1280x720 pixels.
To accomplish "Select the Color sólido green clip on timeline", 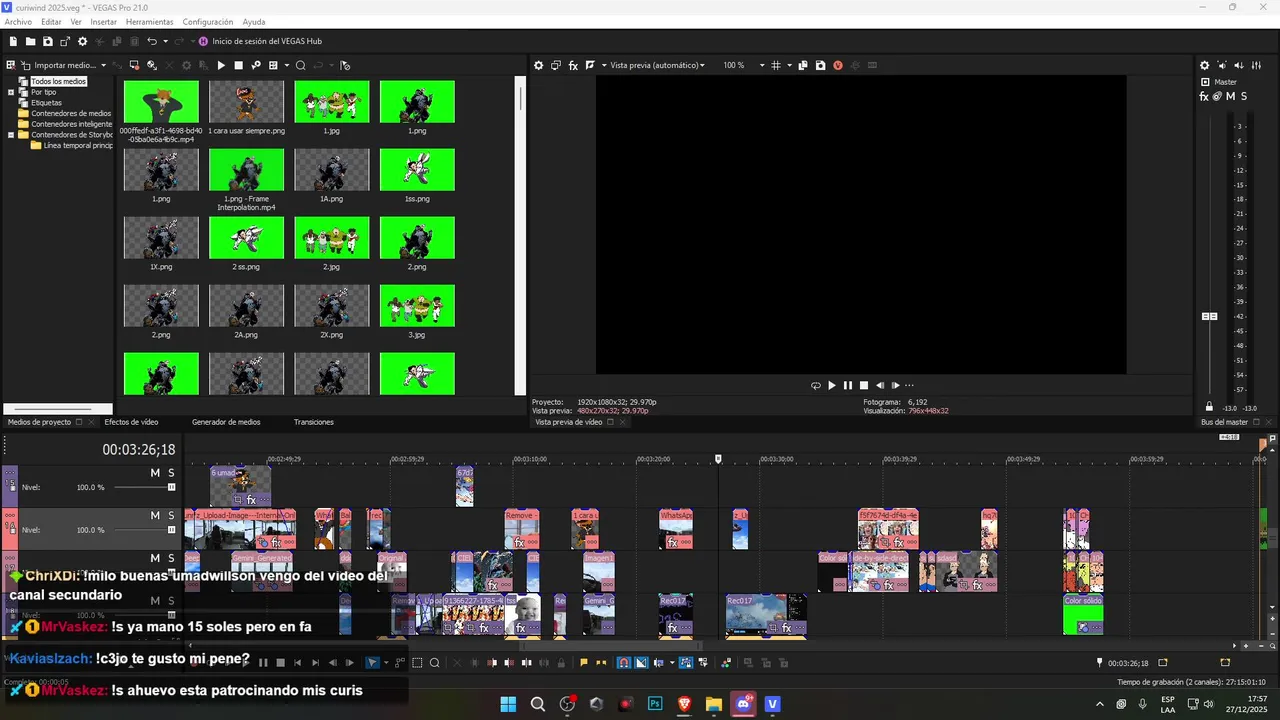I will [1083, 615].
